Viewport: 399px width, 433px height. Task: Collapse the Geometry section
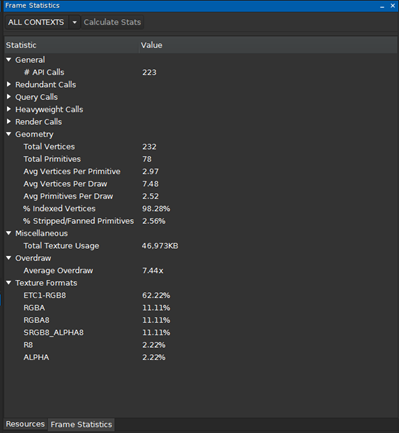(x=9, y=134)
